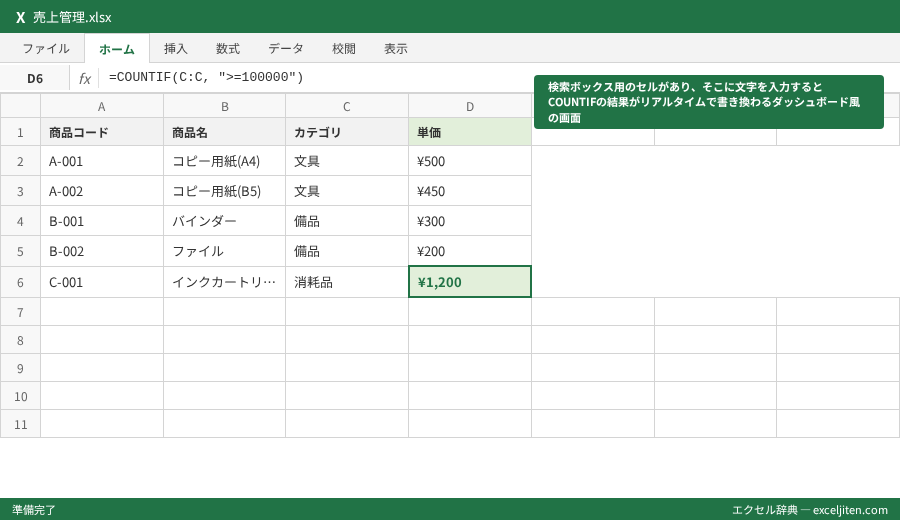Select row 6 header

point(20,282)
